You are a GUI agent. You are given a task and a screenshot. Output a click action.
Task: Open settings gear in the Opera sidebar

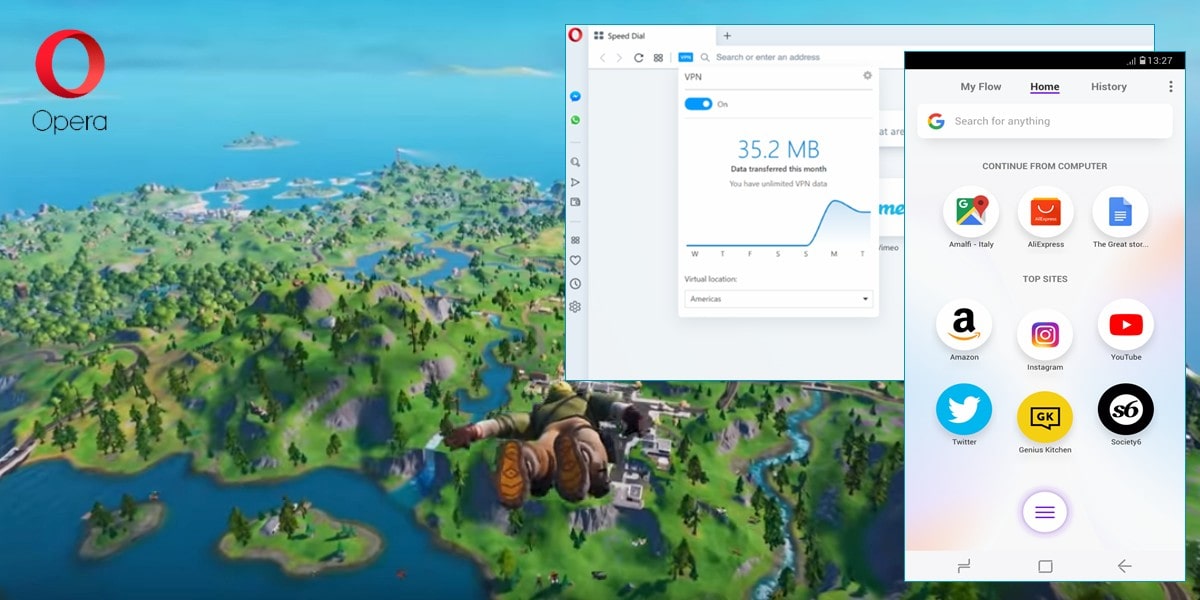575,307
